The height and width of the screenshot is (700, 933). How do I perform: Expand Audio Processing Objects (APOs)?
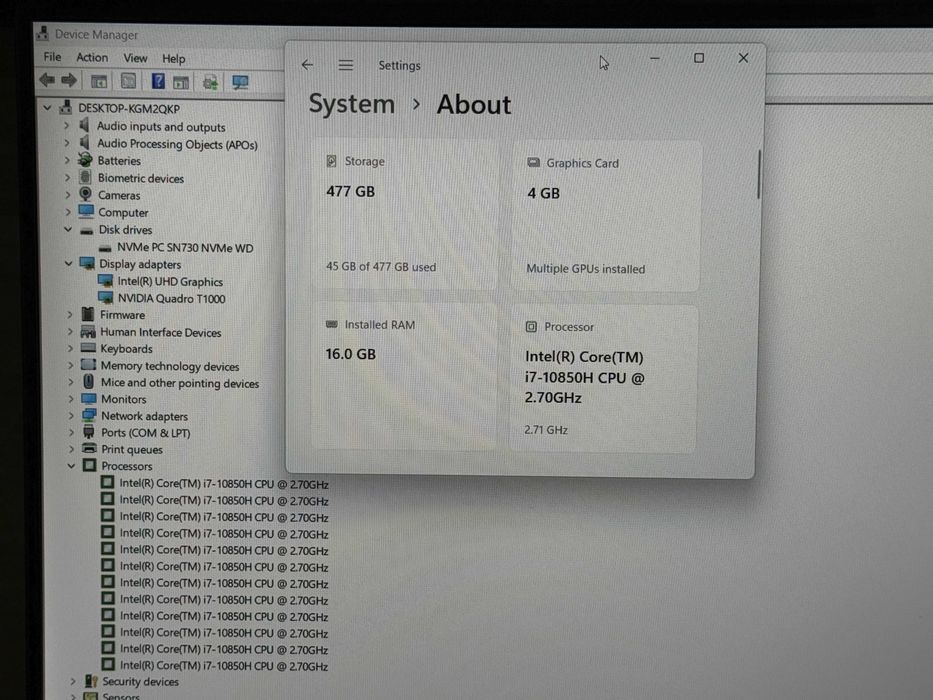pos(67,143)
